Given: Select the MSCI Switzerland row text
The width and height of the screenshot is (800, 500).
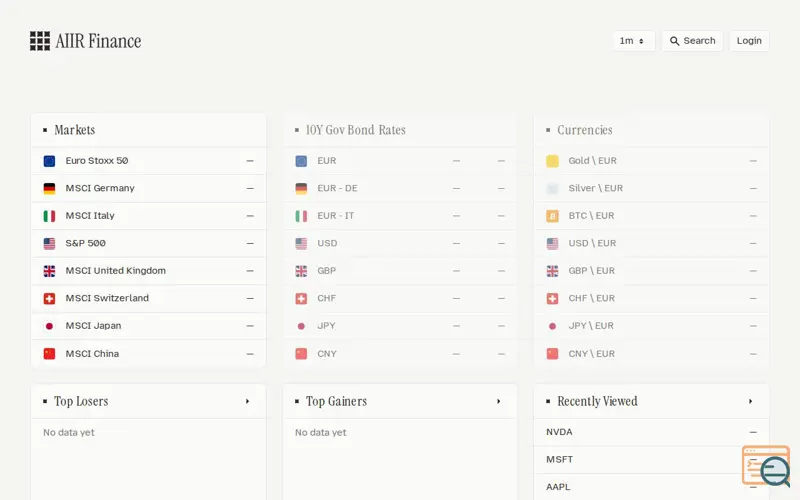Looking at the screenshot, I should click(x=107, y=298).
